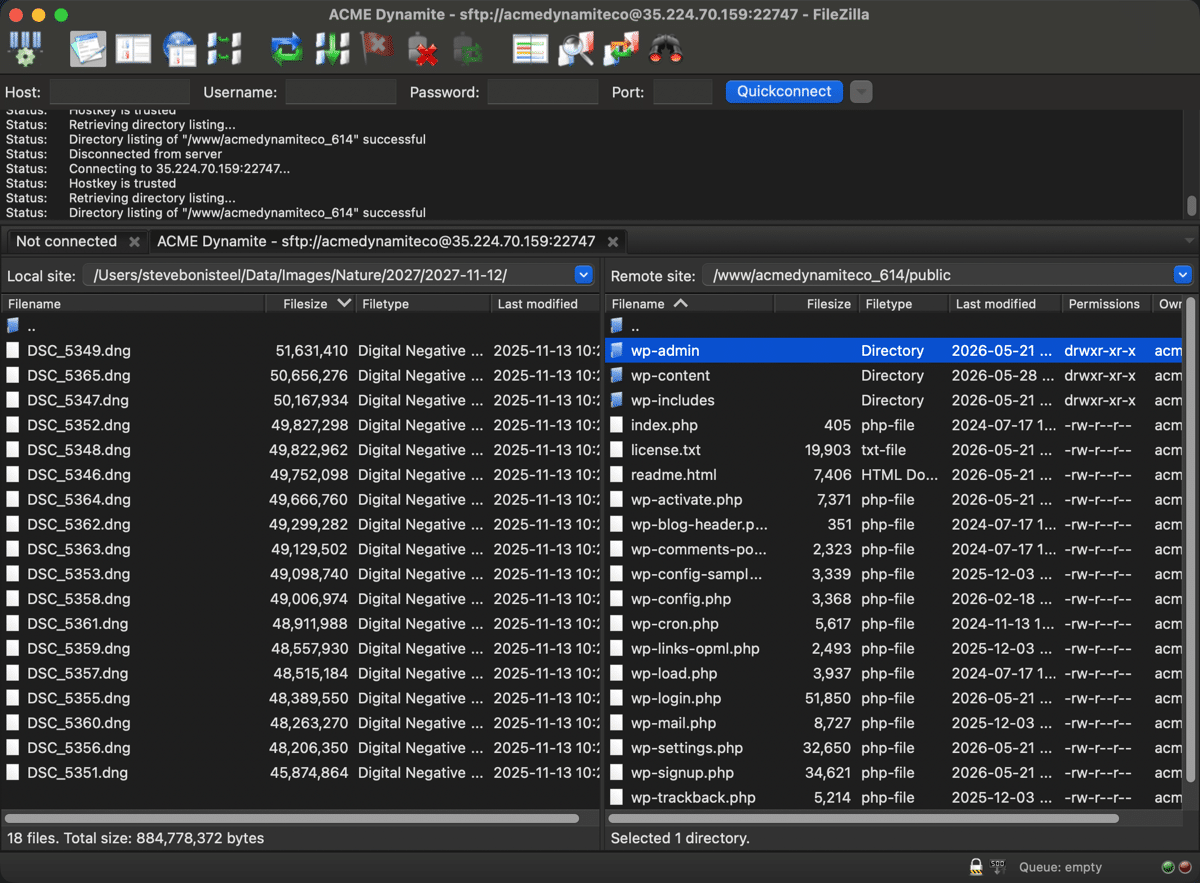Click the file icon next to readme.html
Screen dimensions: 1200x883
tap(616, 475)
